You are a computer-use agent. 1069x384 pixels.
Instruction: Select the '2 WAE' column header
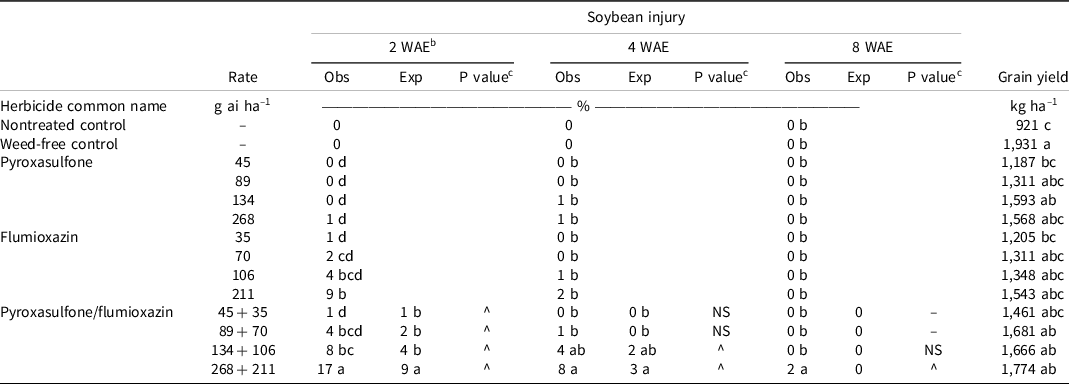[417, 48]
